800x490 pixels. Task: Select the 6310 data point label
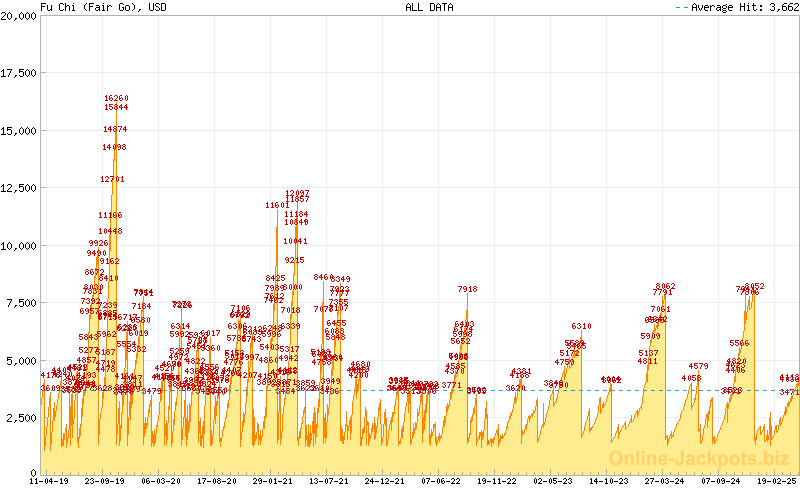581,326
